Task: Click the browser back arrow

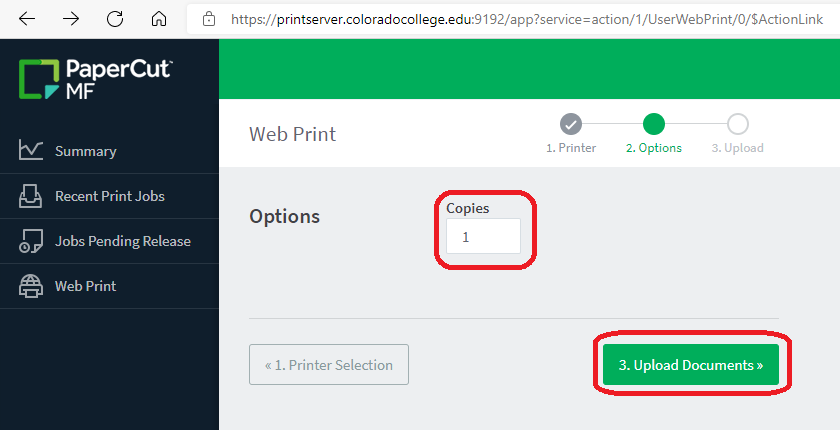Action: coord(27,19)
